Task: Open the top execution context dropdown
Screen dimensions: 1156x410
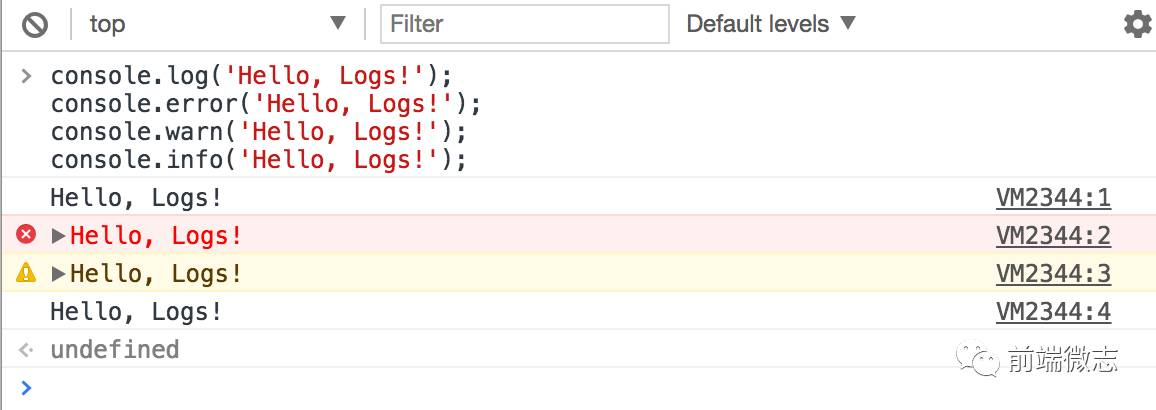Action: point(217,24)
